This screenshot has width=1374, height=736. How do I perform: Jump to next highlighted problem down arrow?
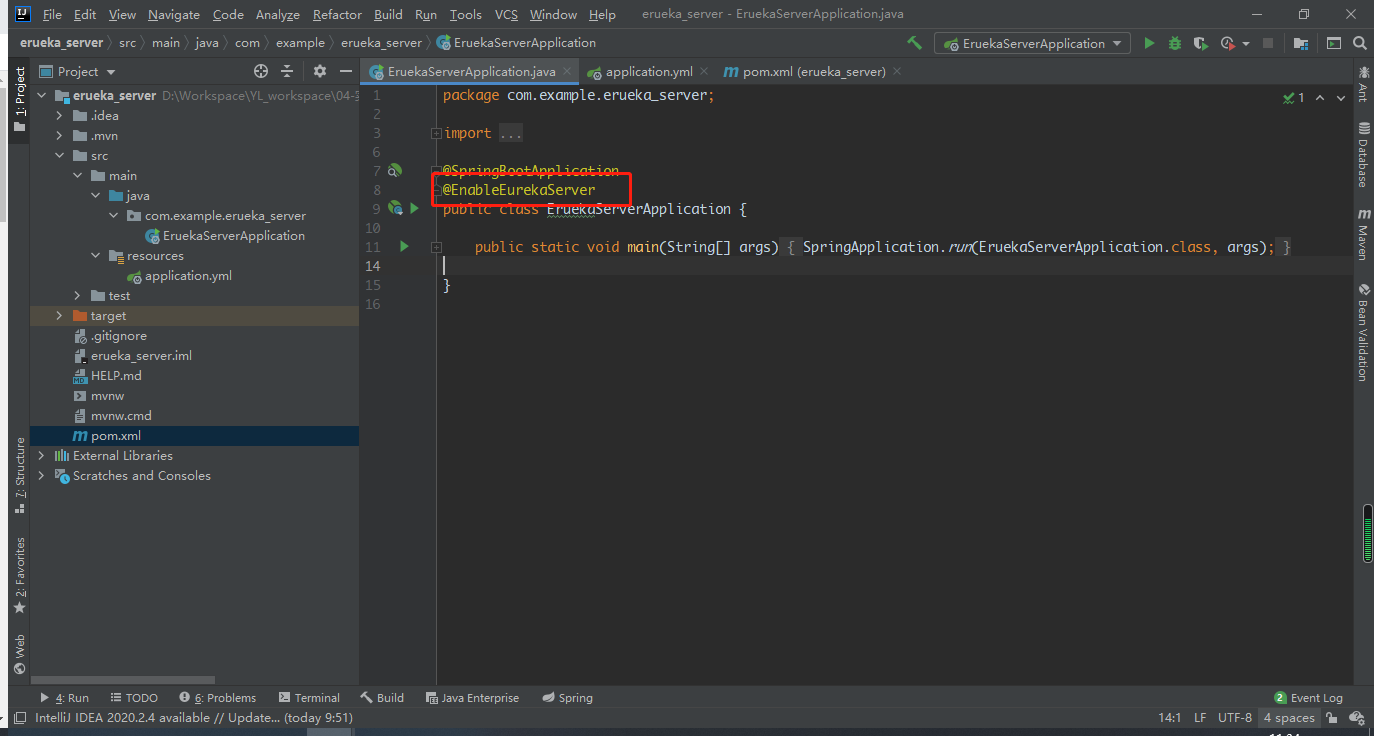[x=1342, y=98]
